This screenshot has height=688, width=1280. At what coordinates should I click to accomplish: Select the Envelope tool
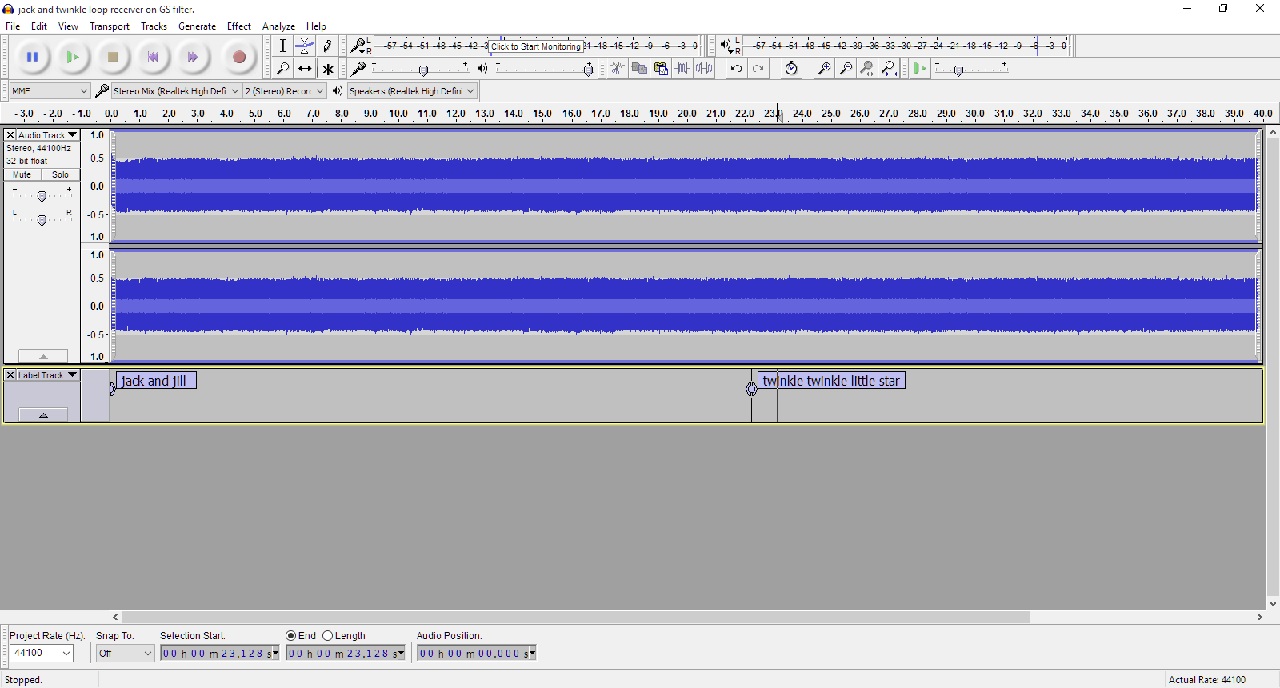point(305,46)
